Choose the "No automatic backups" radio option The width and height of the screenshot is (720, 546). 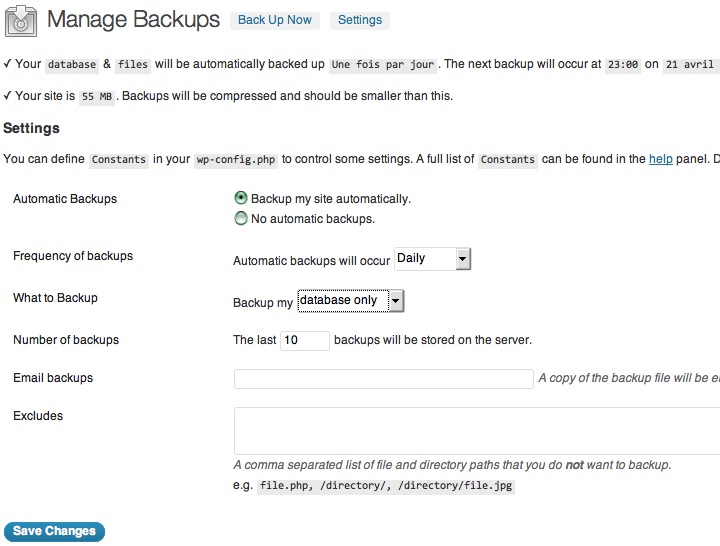pyautogui.click(x=241, y=219)
